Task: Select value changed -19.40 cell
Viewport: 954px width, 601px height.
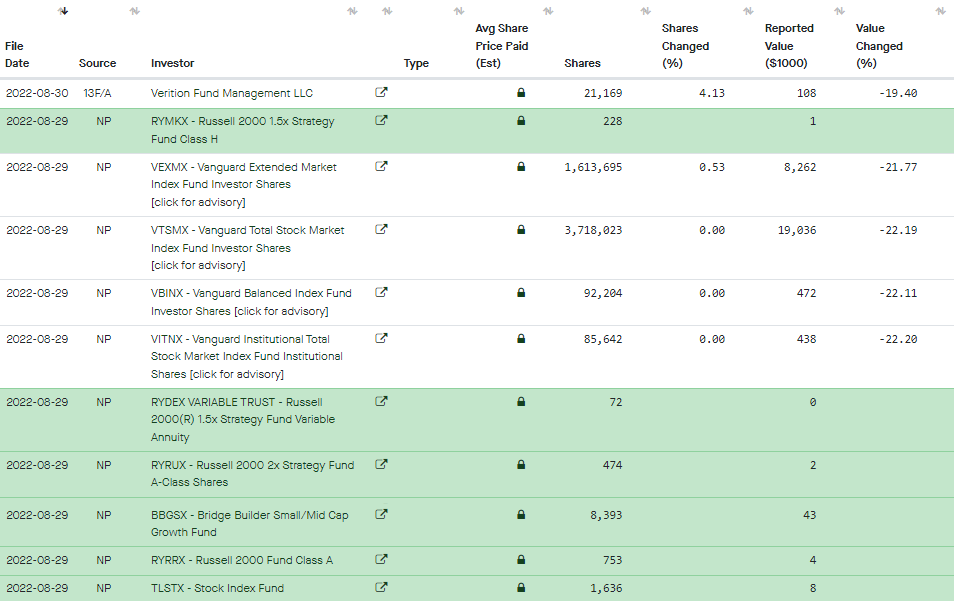Action: [898, 93]
